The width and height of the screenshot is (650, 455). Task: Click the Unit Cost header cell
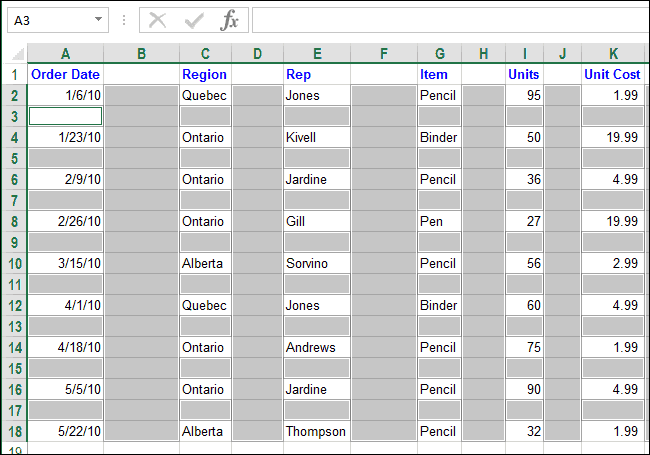point(612,74)
